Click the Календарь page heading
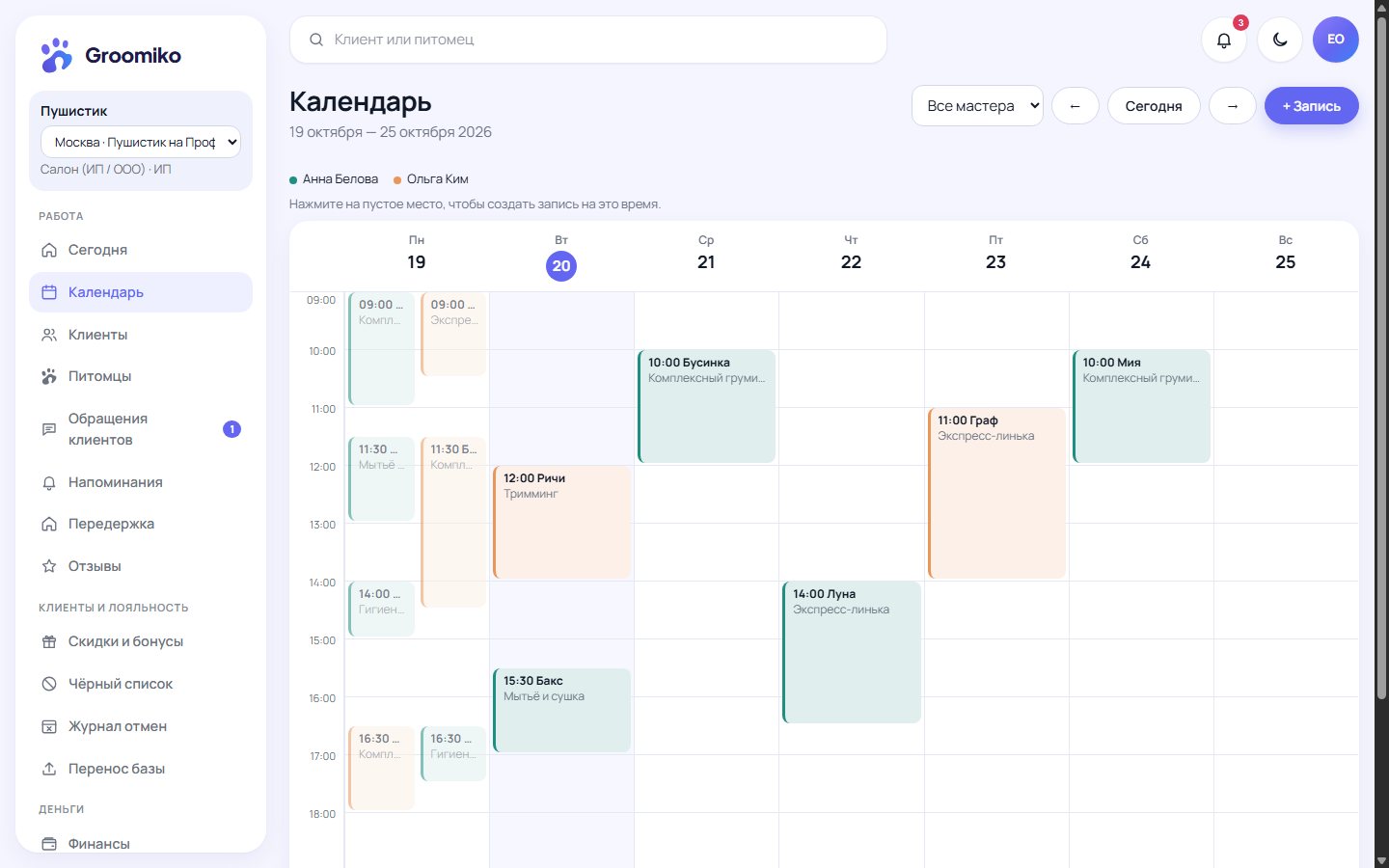Image resolution: width=1389 pixels, height=868 pixels. [x=361, y=101]
